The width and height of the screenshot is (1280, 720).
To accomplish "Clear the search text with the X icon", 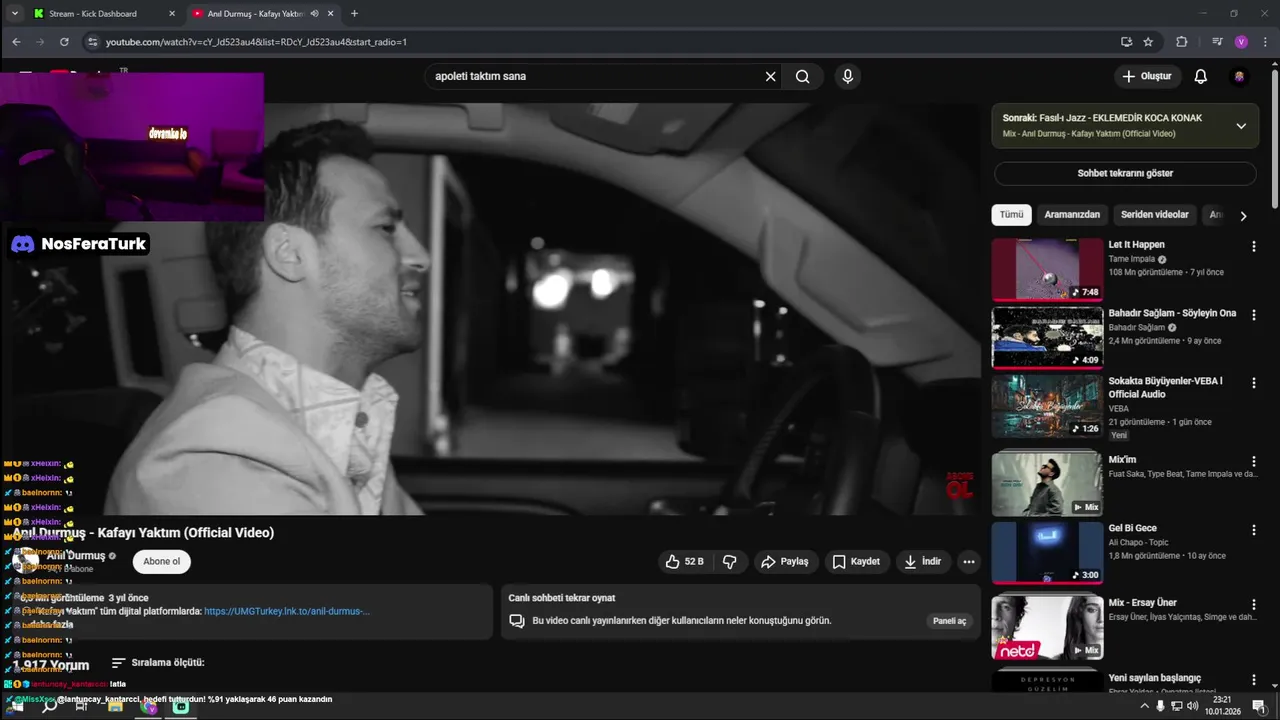I will pyautogui.click(x=771, y=76).
